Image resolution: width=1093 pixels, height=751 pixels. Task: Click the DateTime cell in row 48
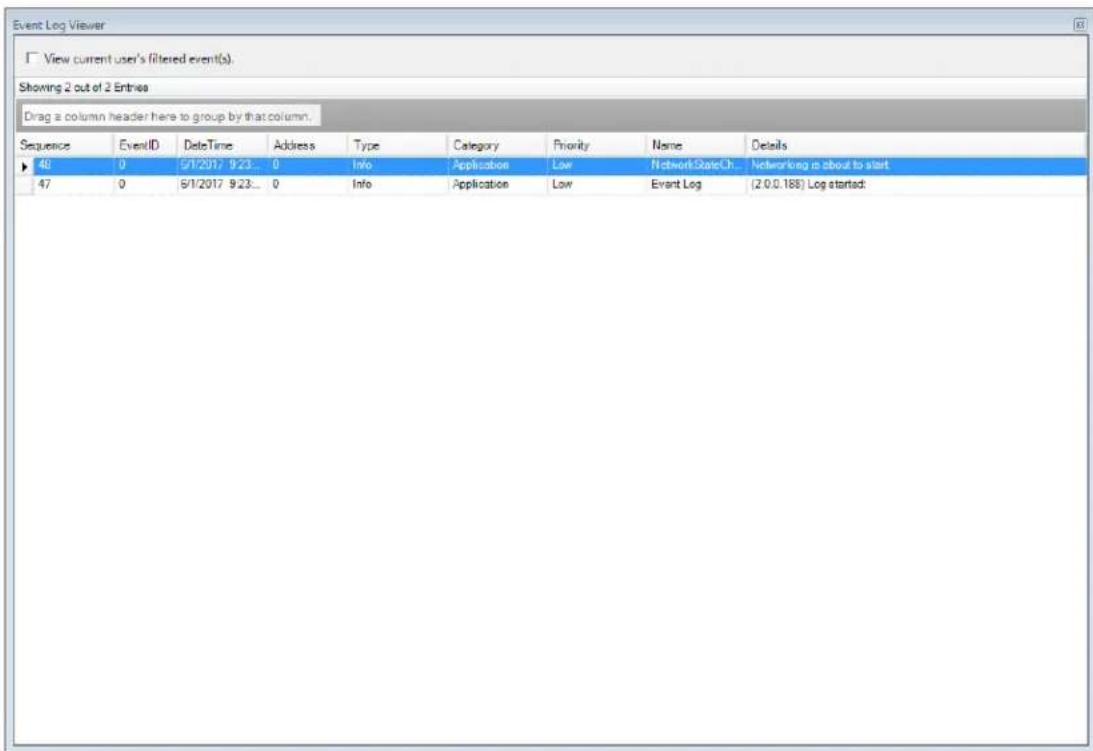click(x=222, y=166)
